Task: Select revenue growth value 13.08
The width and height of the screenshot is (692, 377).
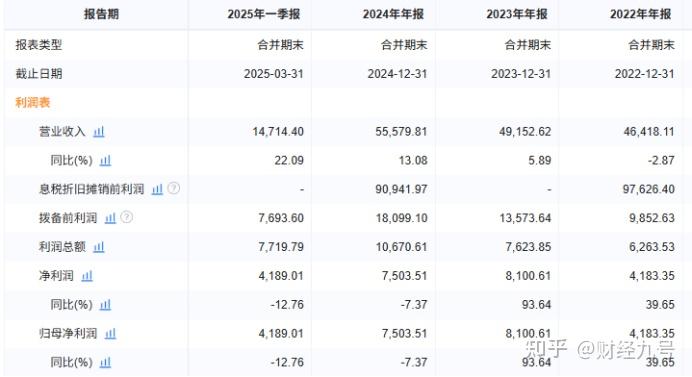Action: click(413, 160)
